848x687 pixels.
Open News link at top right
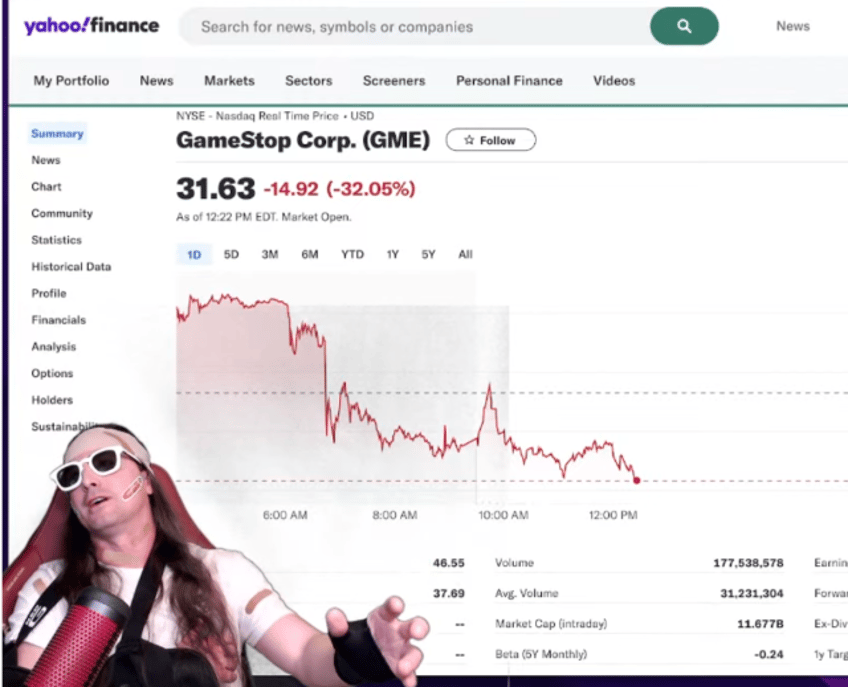pos(793,26)
